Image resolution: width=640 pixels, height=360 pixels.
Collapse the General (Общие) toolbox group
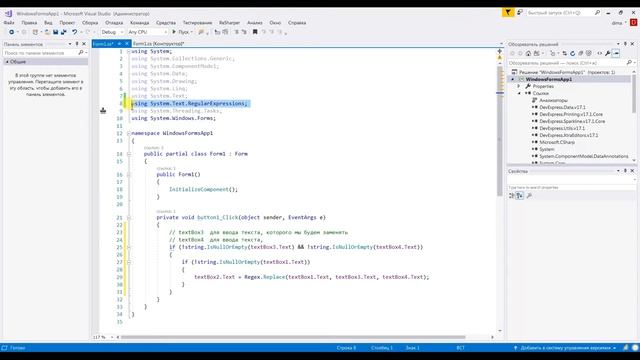[7, 62]
